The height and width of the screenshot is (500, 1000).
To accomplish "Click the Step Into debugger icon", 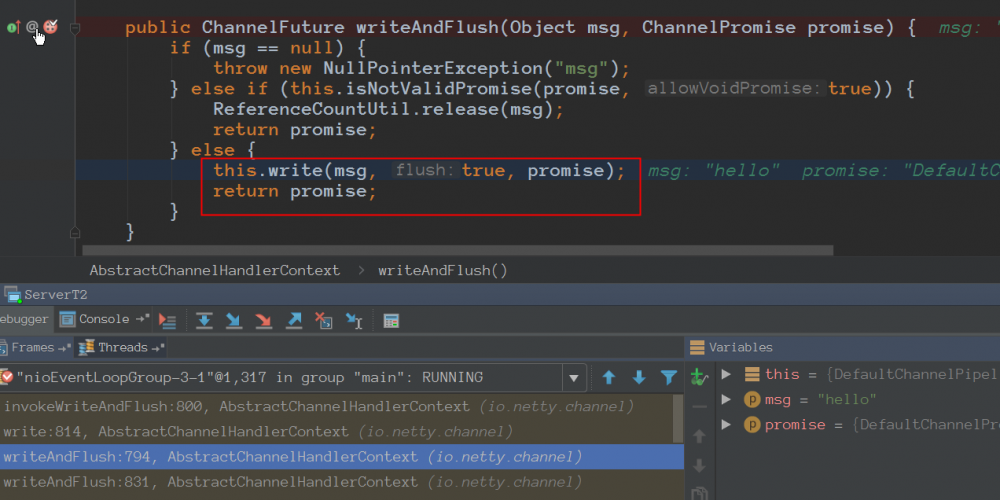I will 234,320.
